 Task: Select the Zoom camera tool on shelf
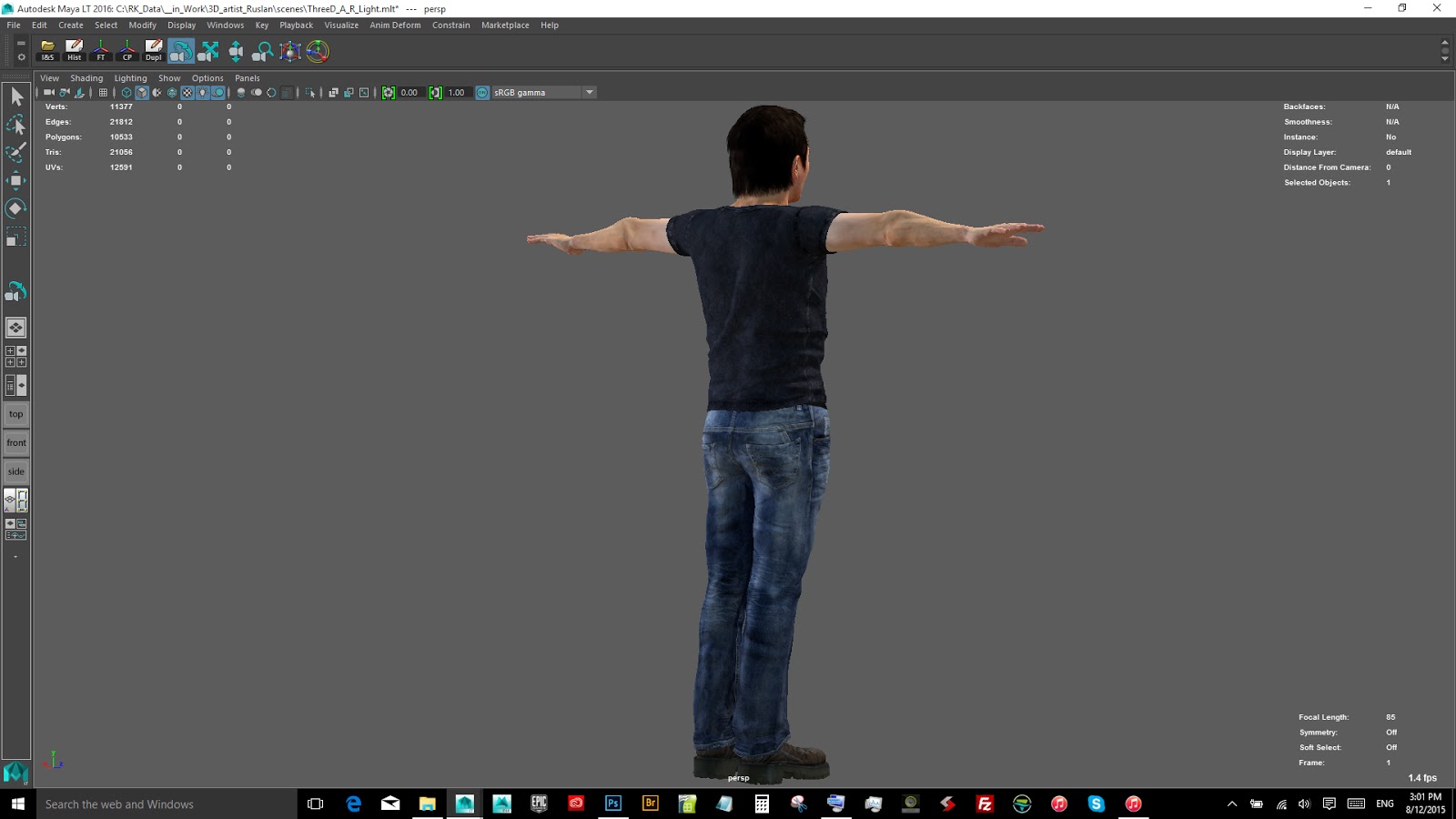click(x=263, y=51)
